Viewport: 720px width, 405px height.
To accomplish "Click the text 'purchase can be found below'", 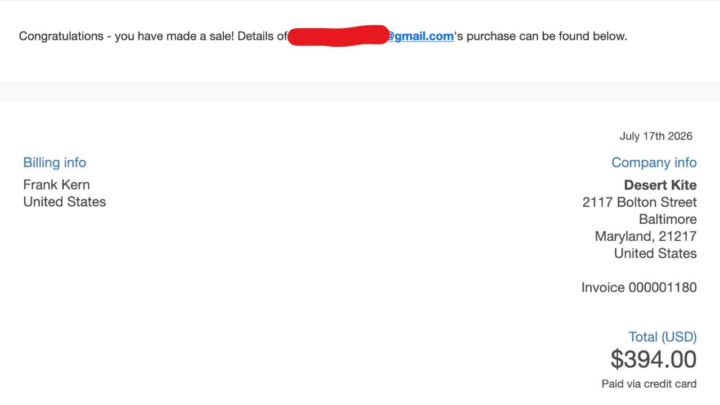I will tap(546, 36).
